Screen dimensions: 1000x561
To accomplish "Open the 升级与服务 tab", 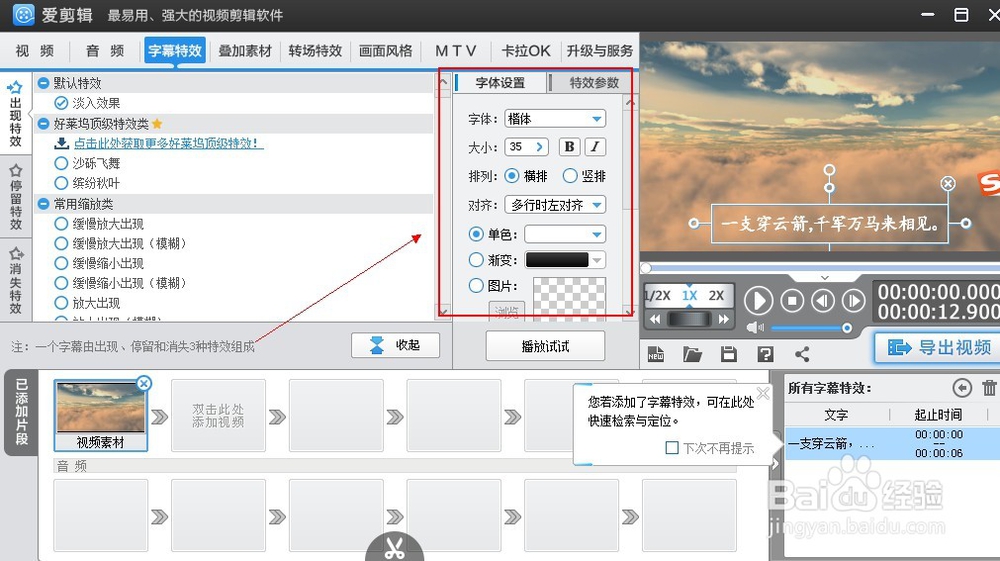I will [599, 50].
